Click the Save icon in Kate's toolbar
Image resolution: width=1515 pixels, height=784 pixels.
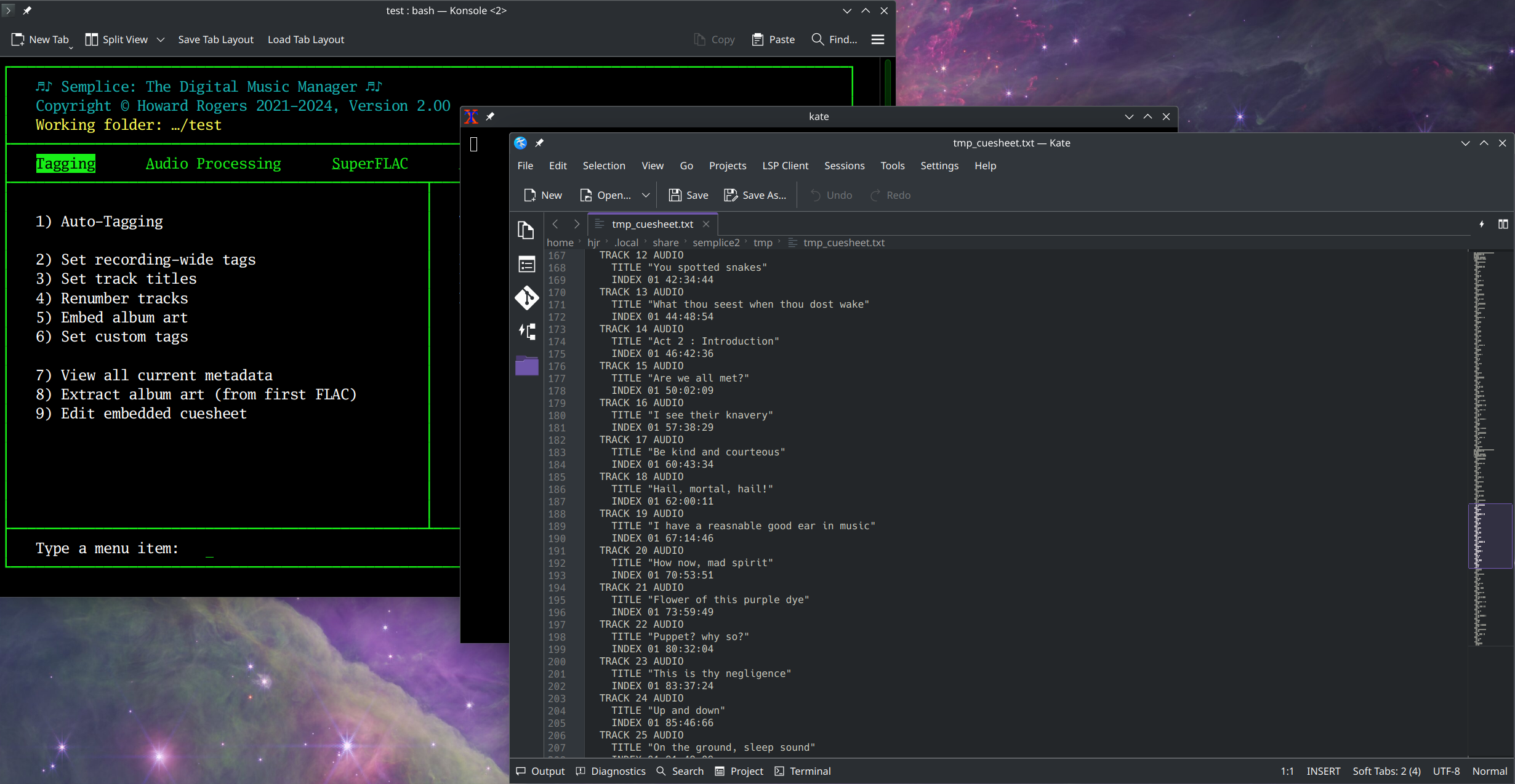[675, 195]
